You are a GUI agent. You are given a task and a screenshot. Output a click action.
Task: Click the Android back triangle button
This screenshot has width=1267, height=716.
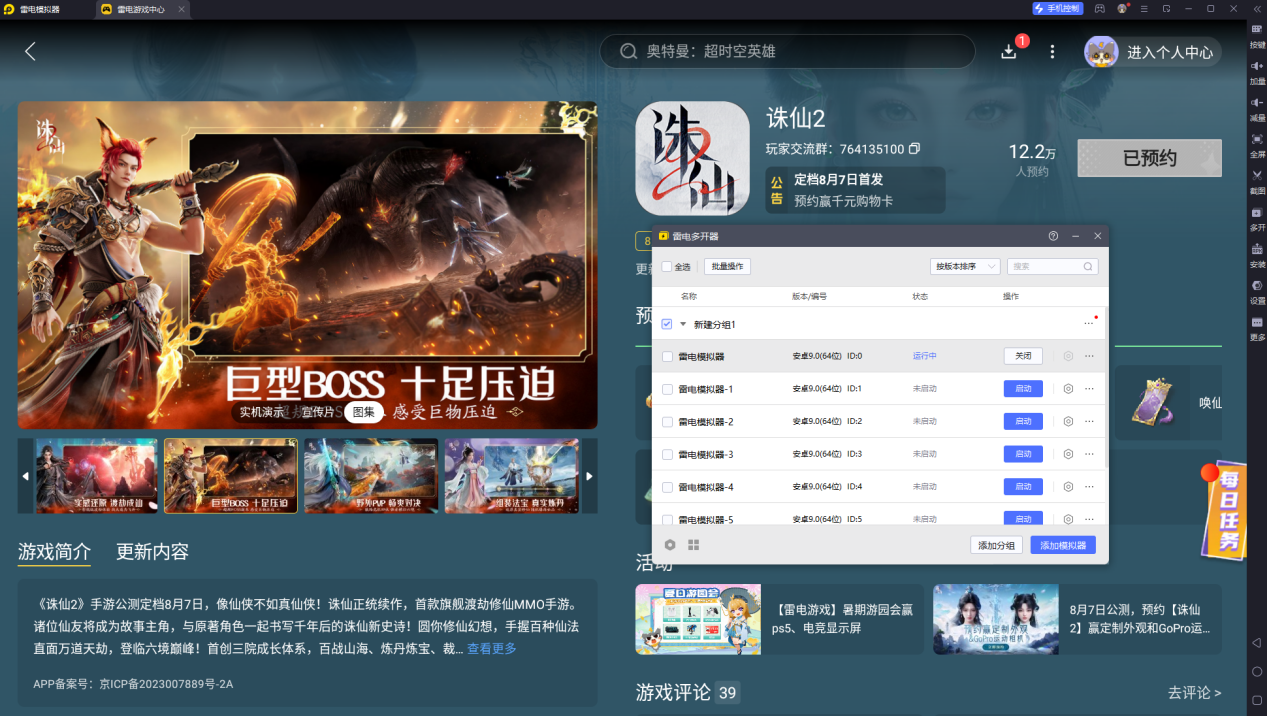(x=1257, y=642)
